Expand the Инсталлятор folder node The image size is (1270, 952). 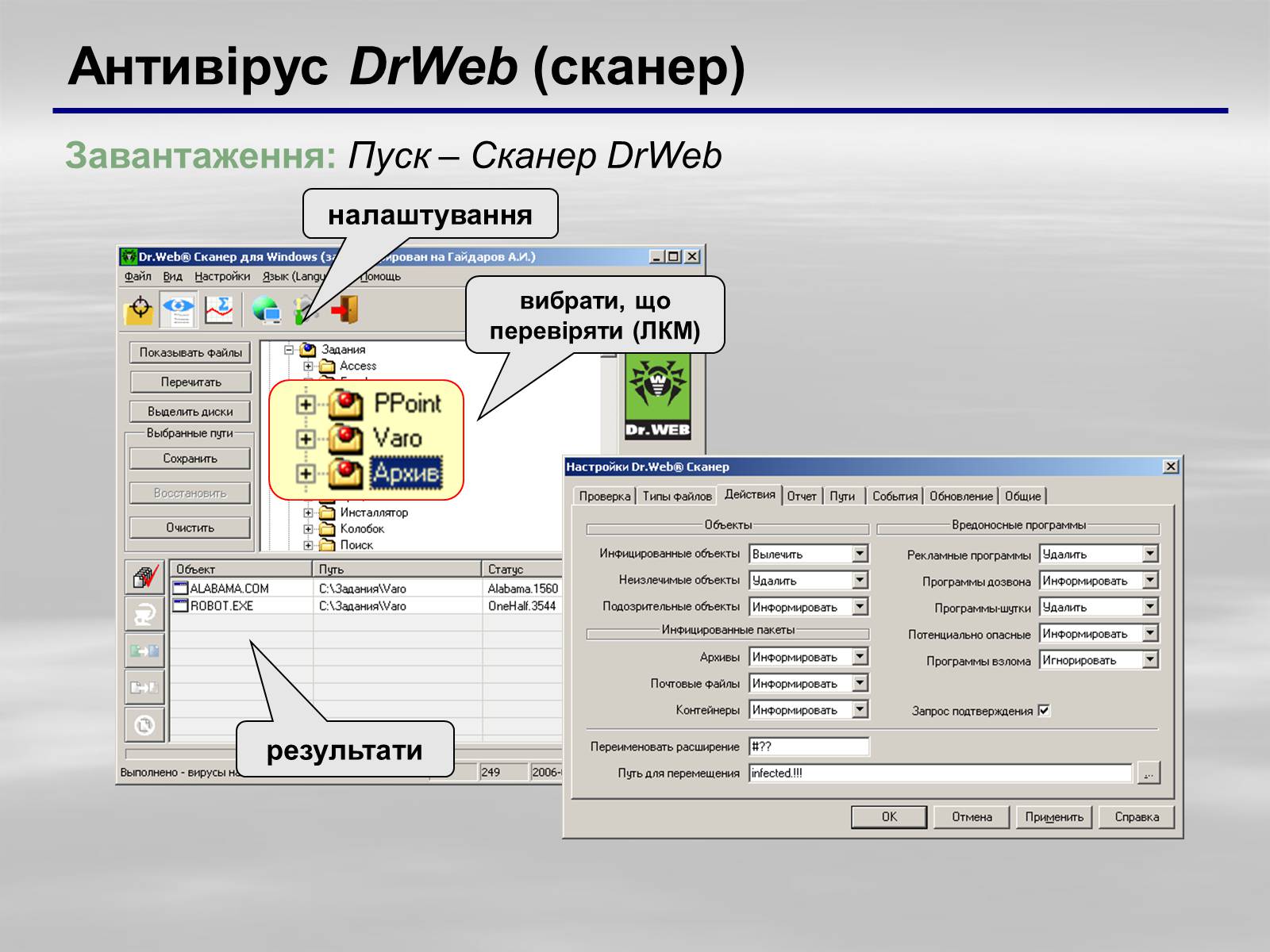click(x=308, y=513)
